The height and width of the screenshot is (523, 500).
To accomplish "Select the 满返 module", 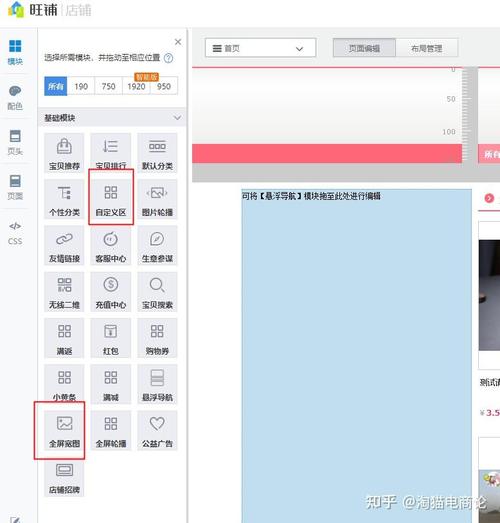I will tap(64, 338).
